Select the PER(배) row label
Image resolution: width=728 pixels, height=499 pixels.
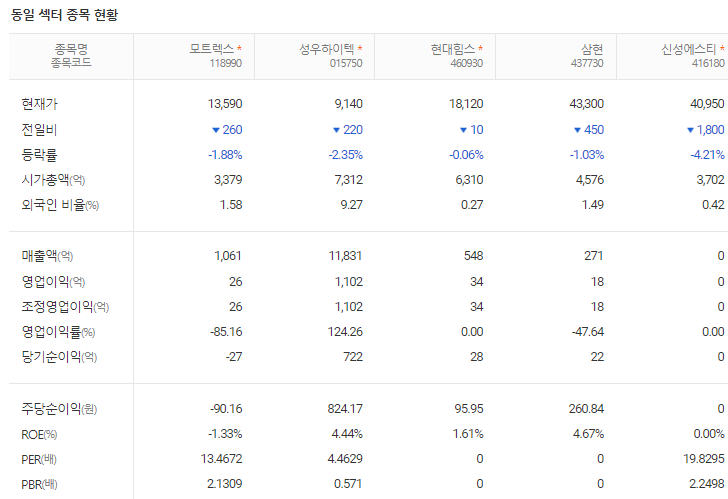coord(39,460)
